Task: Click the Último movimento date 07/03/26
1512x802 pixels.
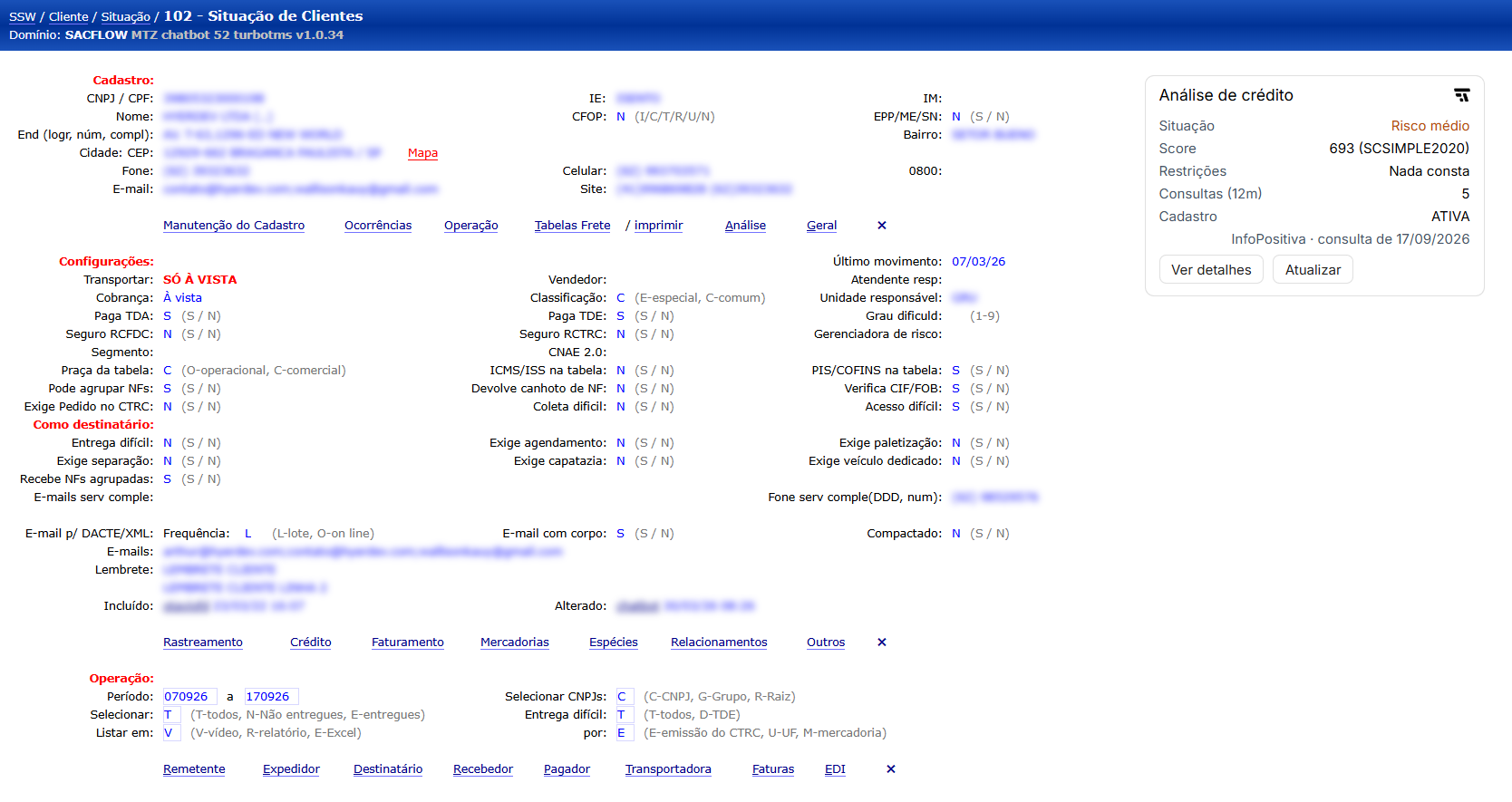Action: pyautogui.click(x=978, y=262)
